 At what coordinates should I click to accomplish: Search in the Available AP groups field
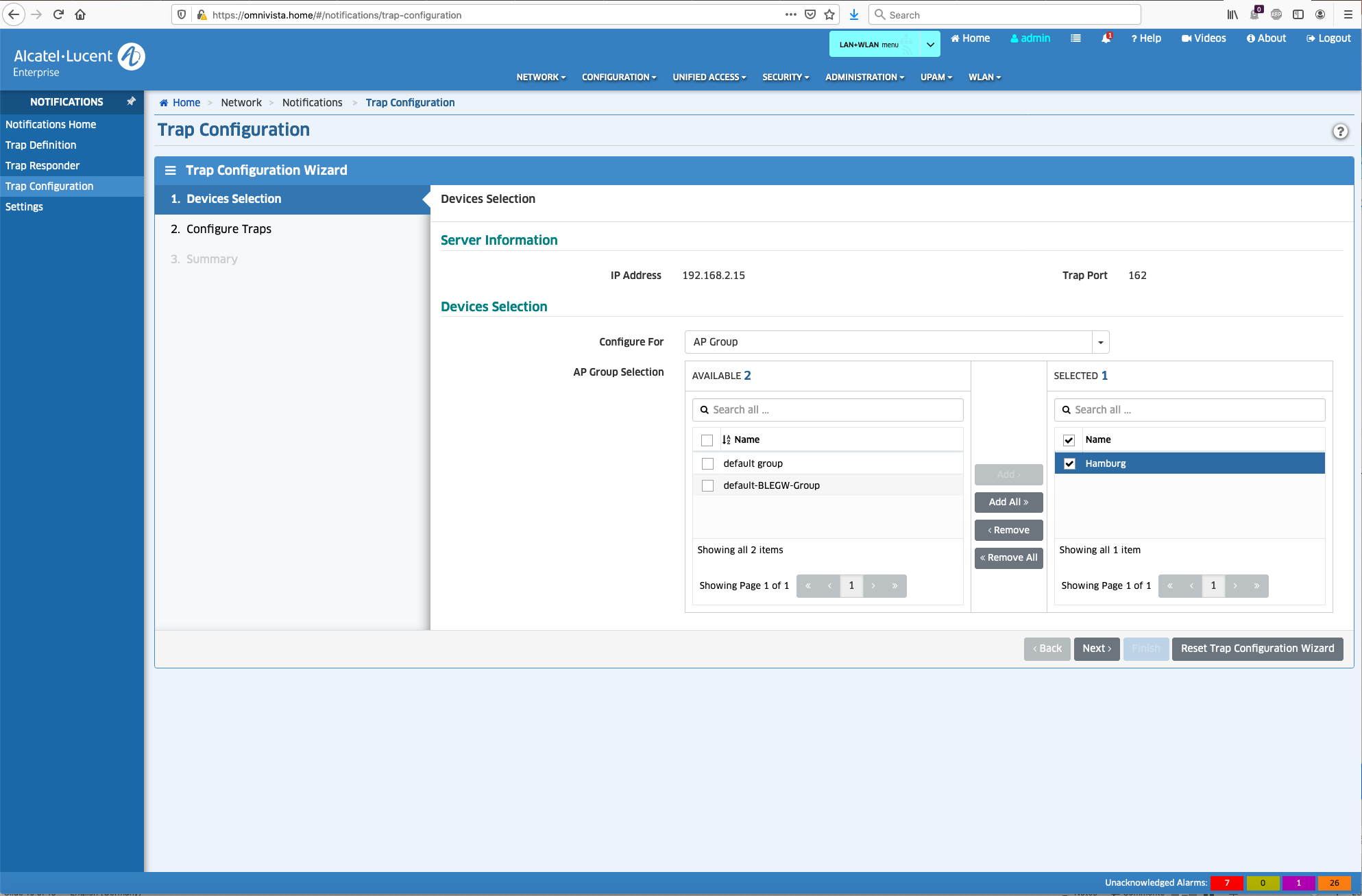828,409
